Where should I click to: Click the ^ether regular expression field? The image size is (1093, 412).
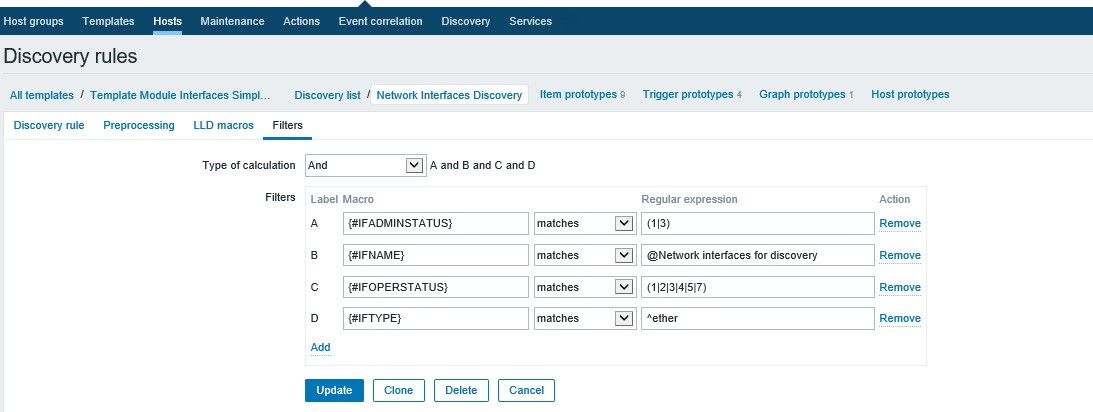coord(757,319)
